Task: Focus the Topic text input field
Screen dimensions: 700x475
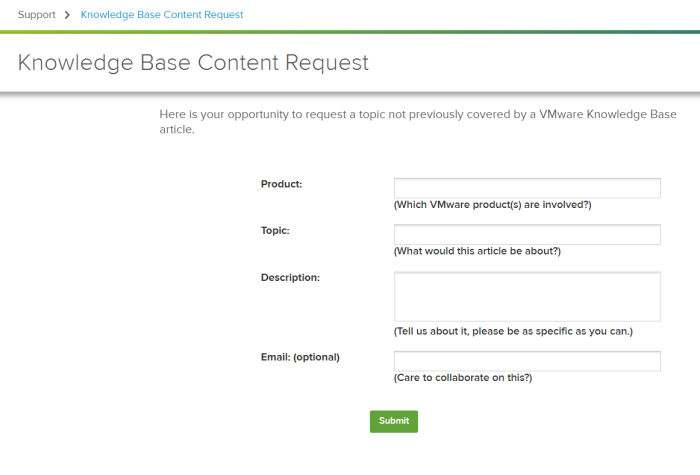Action: point(527,235)
